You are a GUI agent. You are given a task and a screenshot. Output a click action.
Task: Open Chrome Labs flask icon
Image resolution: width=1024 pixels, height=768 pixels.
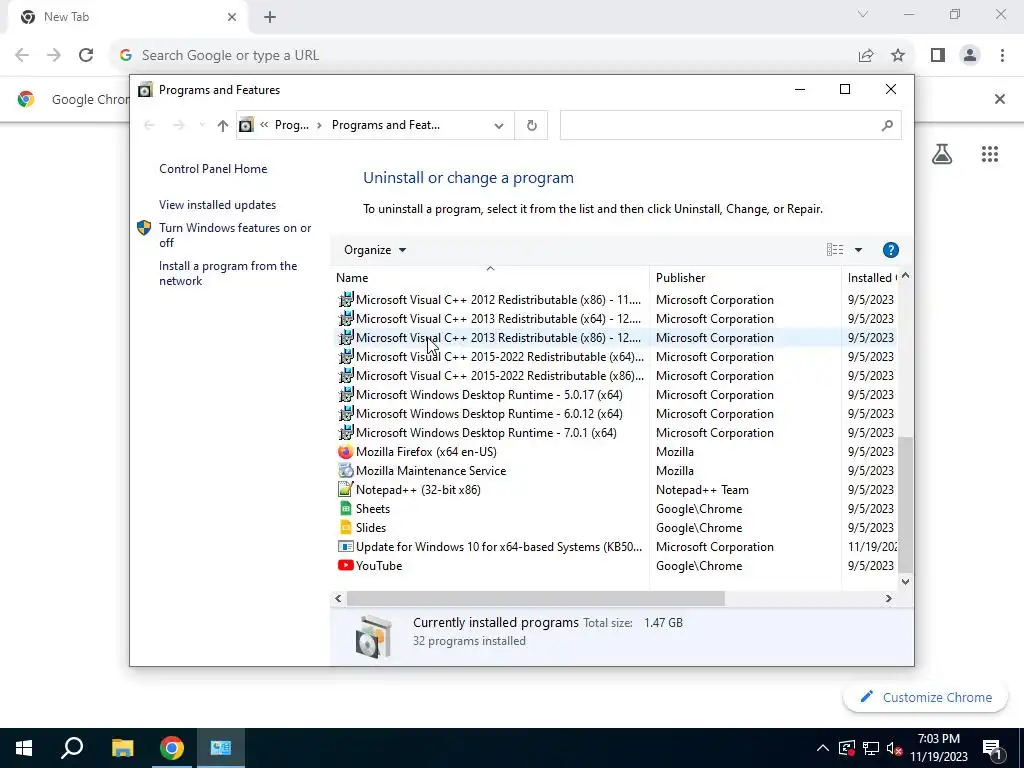(x=942, y=154)
